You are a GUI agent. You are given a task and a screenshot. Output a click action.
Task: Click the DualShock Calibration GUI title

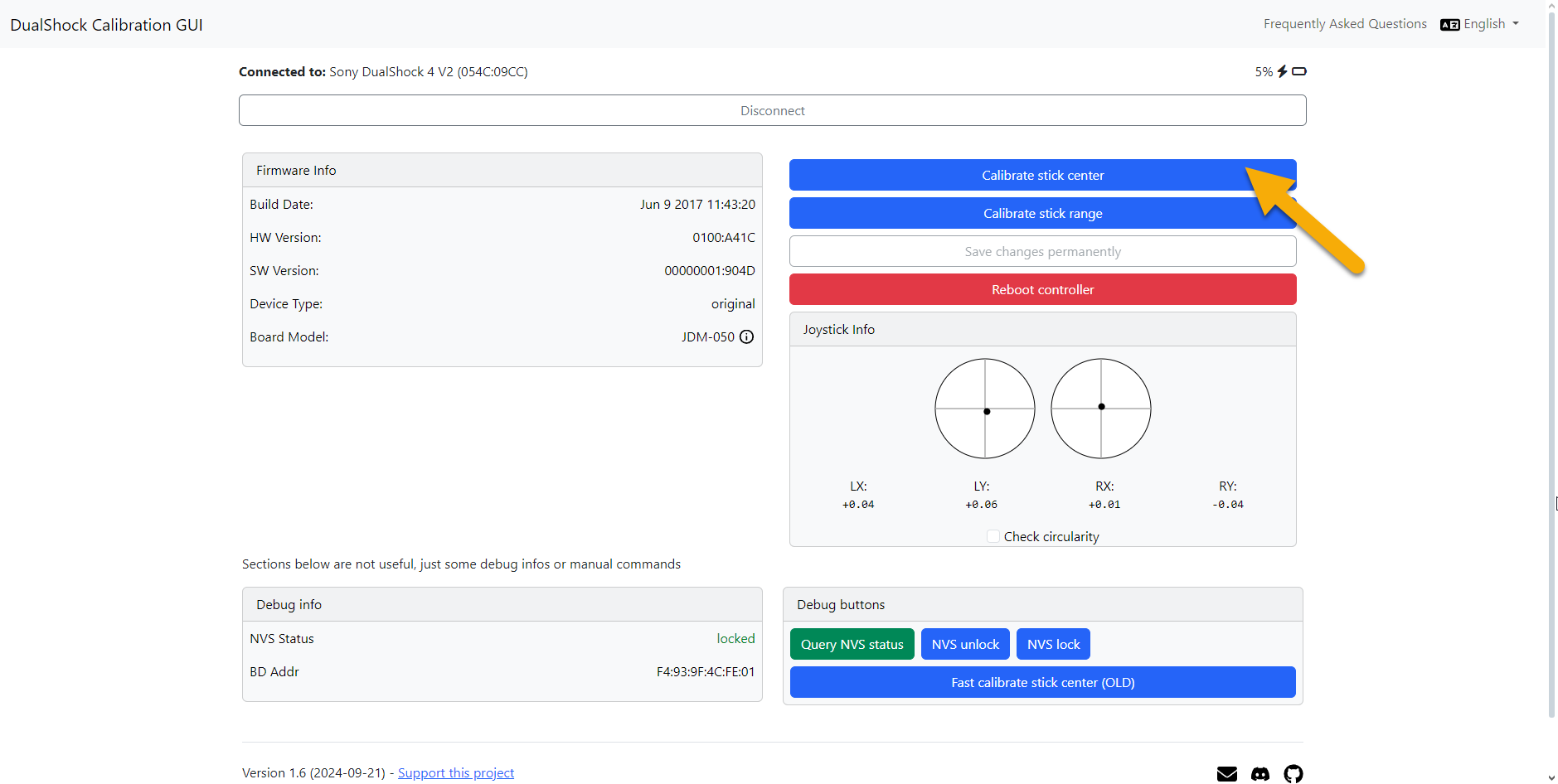(x=106, y=24)
